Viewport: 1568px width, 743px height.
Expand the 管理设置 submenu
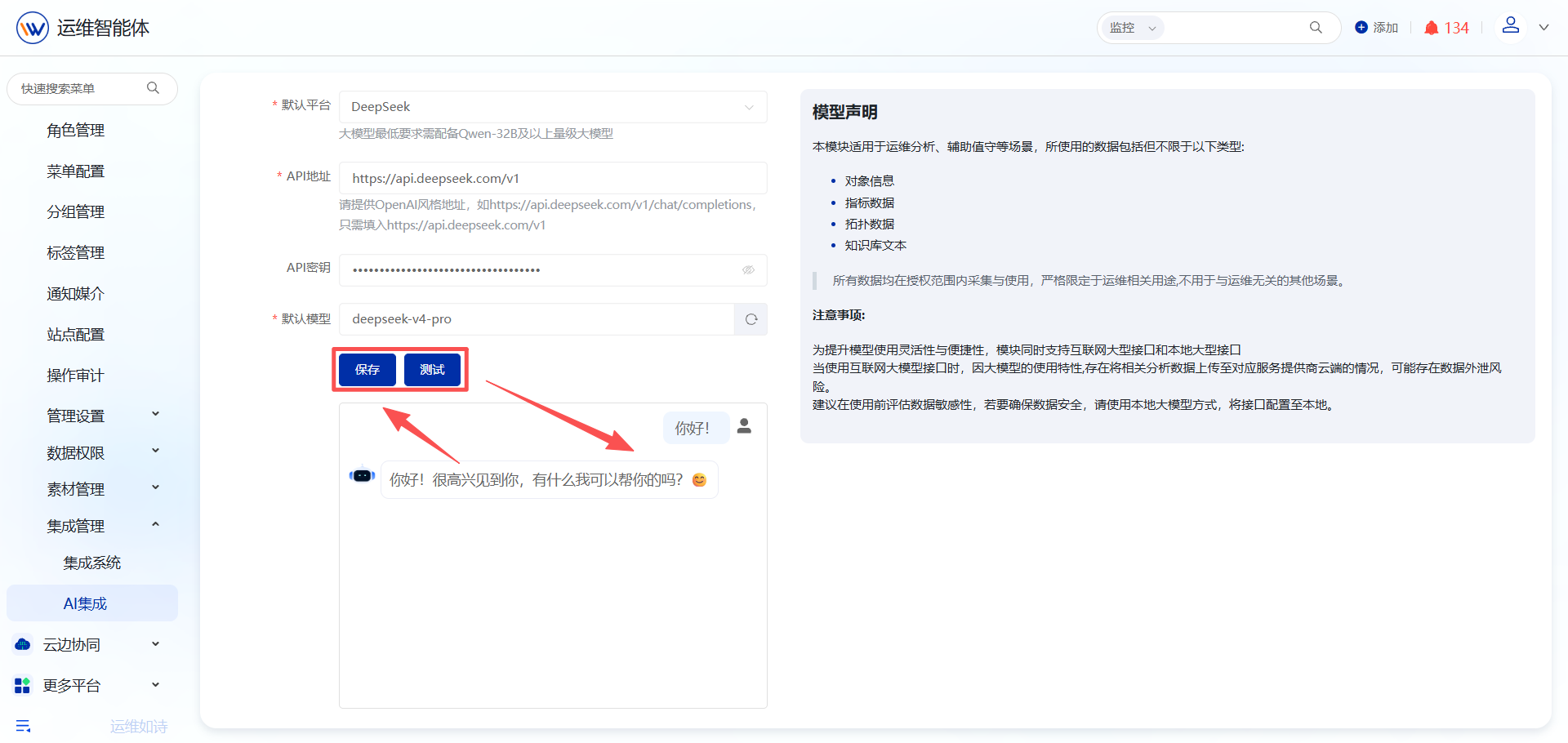tap(155, 414)
